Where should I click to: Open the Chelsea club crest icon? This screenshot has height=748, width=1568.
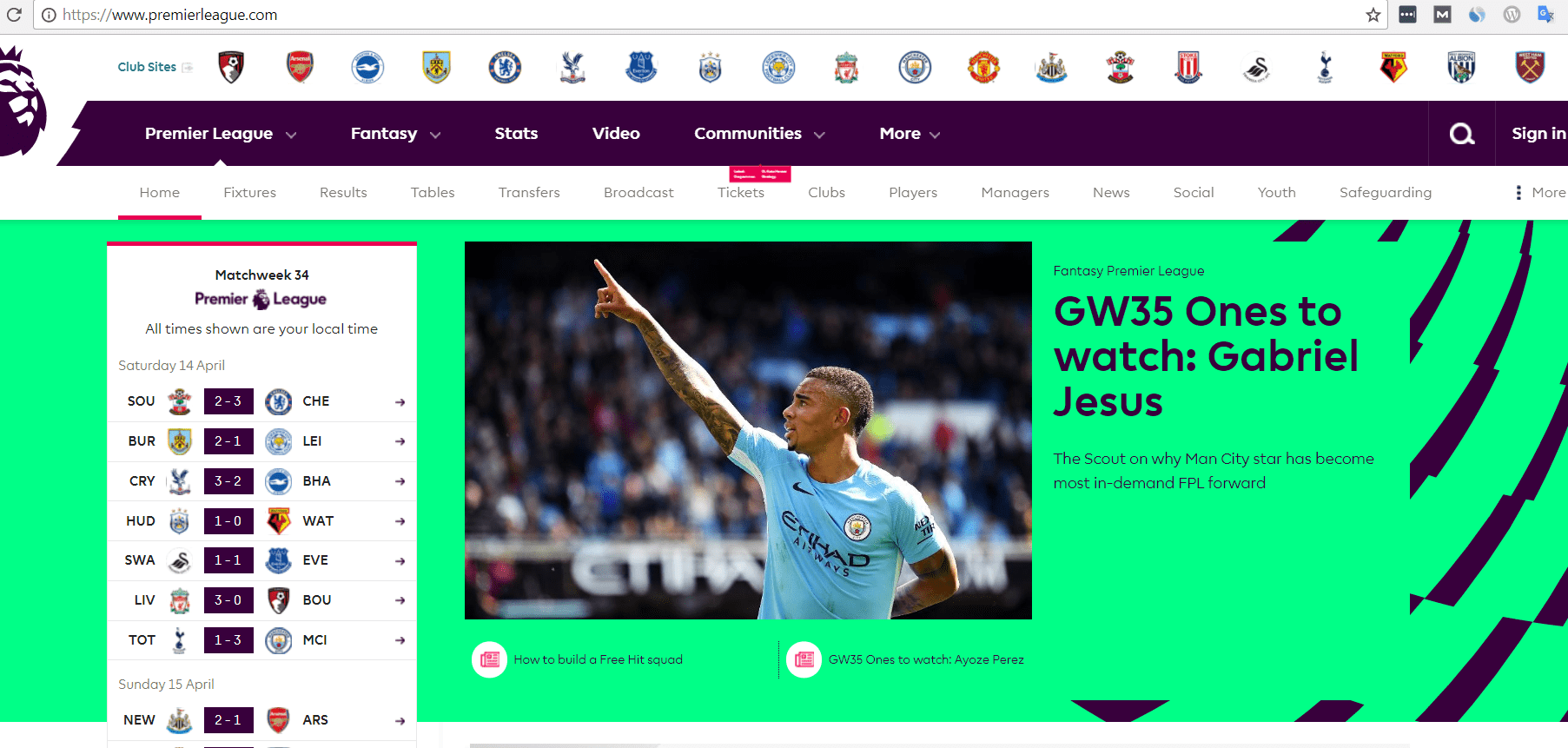coord(505,67)
